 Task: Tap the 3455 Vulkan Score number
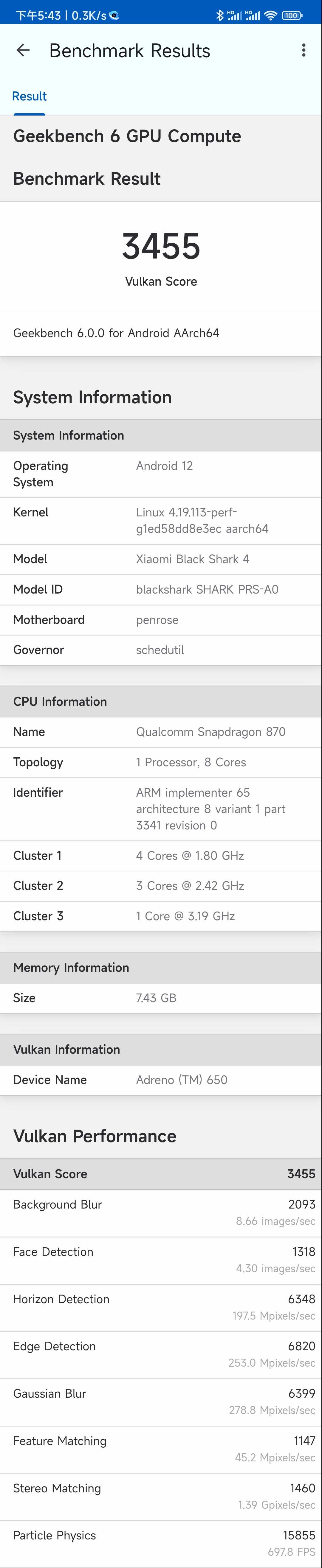161,247
